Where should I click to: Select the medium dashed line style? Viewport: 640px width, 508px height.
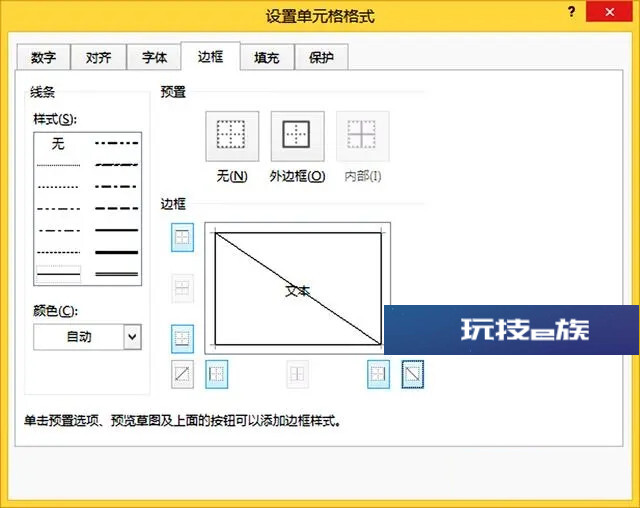click(x=117, y=209)
